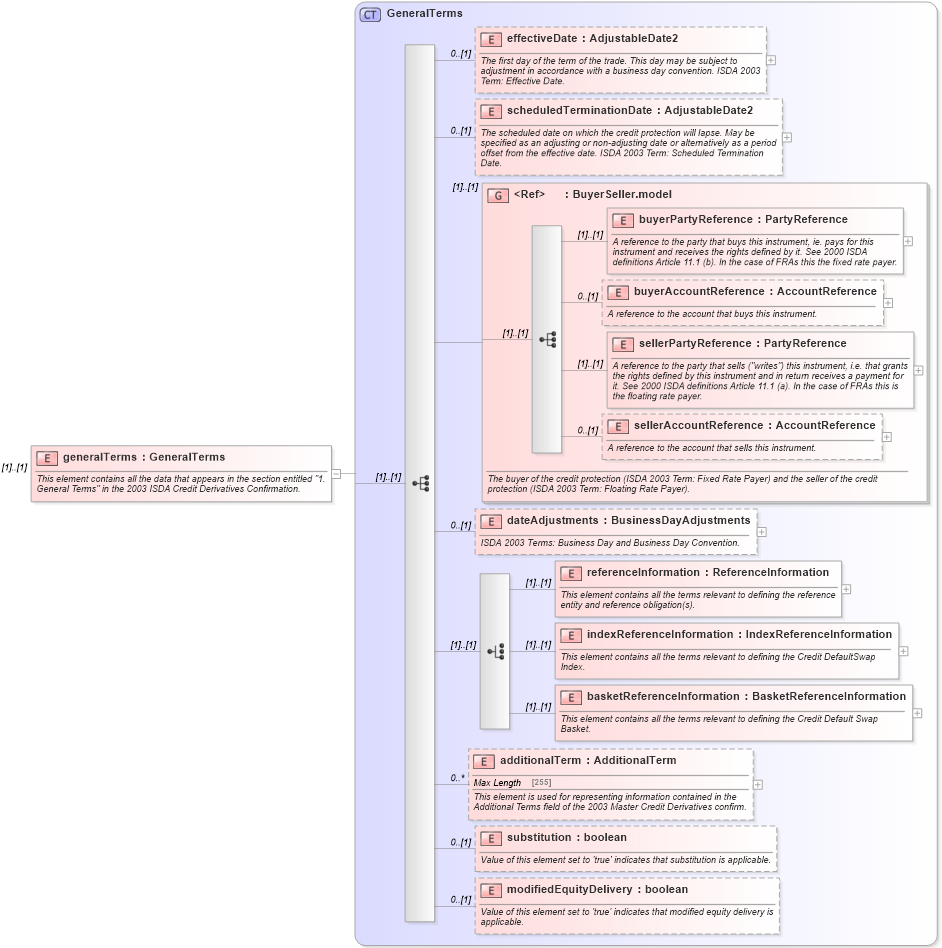
Task: Click the E icon of substitution
Action: [x=491, y=839]
